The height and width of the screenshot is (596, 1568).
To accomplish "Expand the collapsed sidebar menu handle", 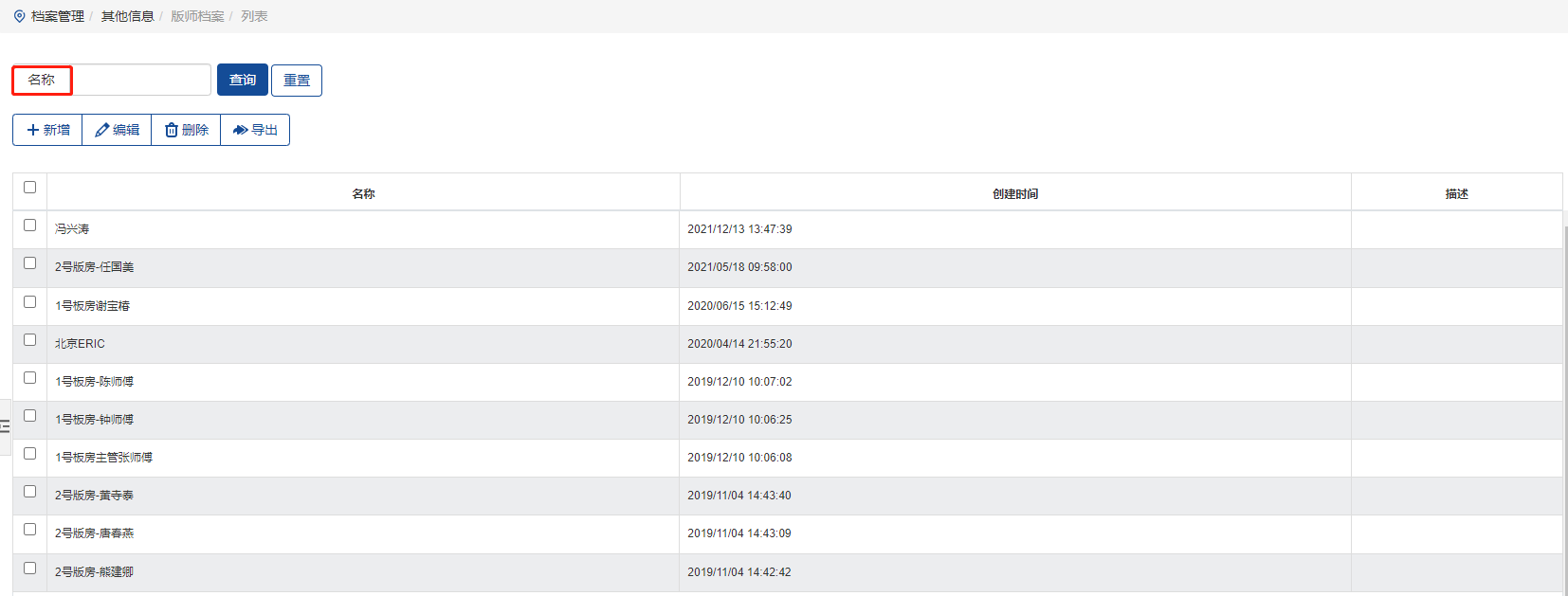I will (5, 426).
